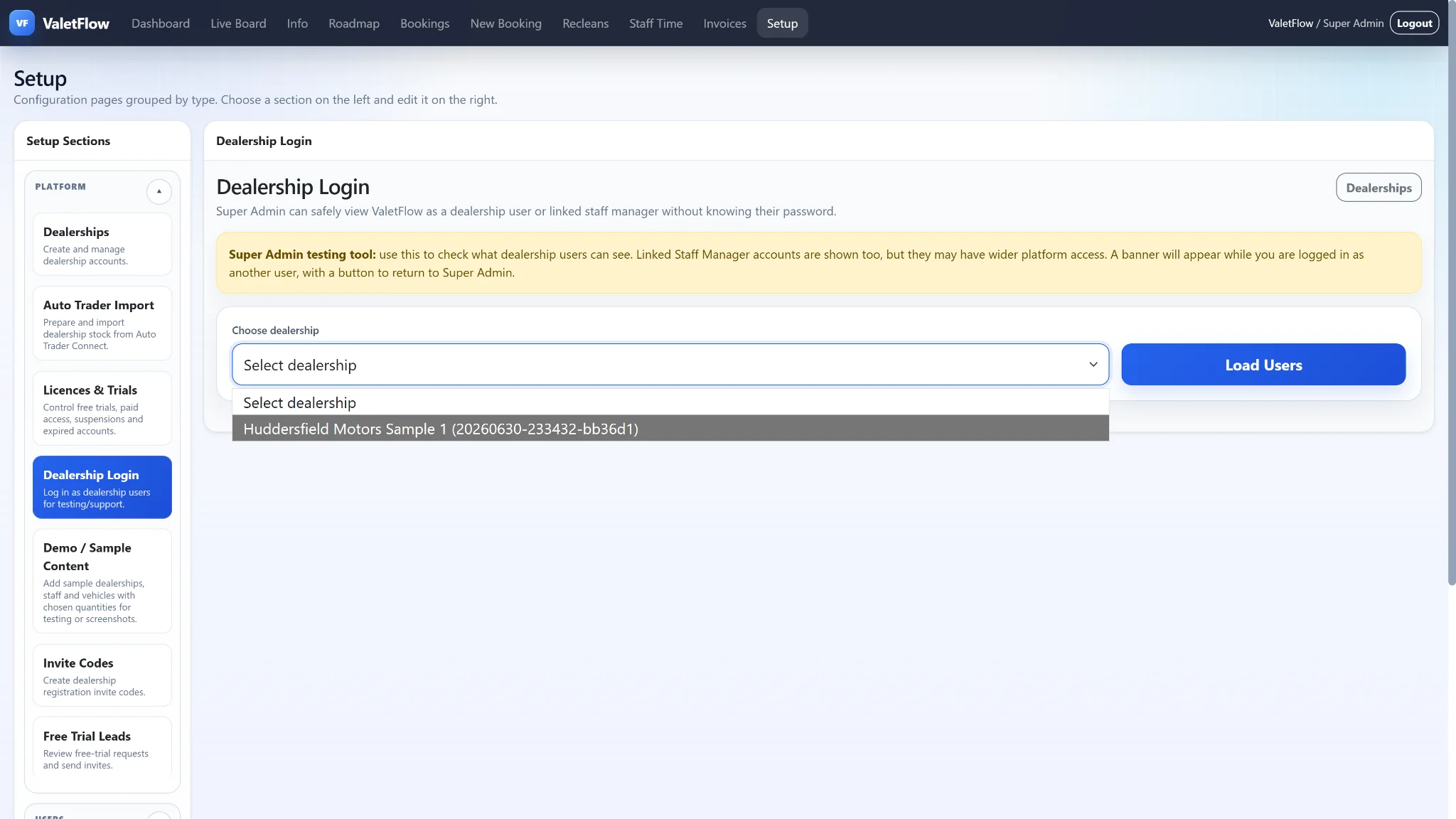Open Licences & Trials section
The width and height of the screenshot is (1456, 819).
102,409
